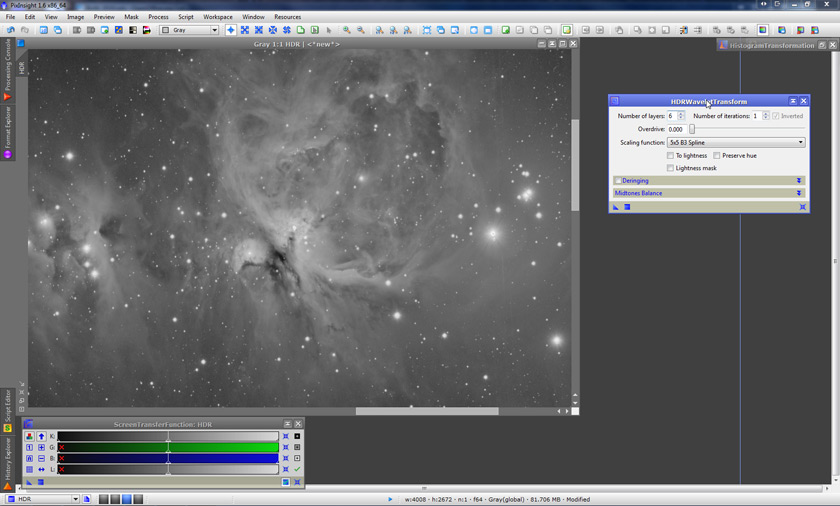This screenshot has width=840, height=506.
Task: Enable the To lightness checkbox
Action: coord(671,156)
